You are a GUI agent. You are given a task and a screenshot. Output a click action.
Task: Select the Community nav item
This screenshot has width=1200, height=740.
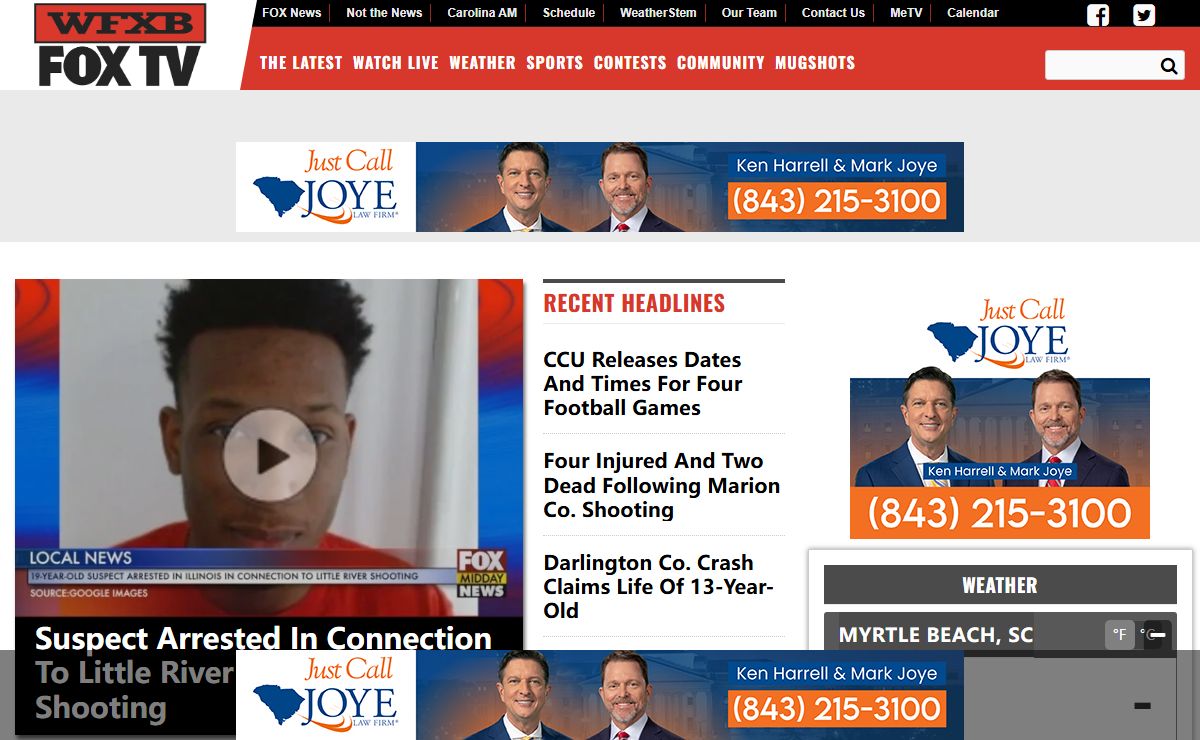(721, 62)
